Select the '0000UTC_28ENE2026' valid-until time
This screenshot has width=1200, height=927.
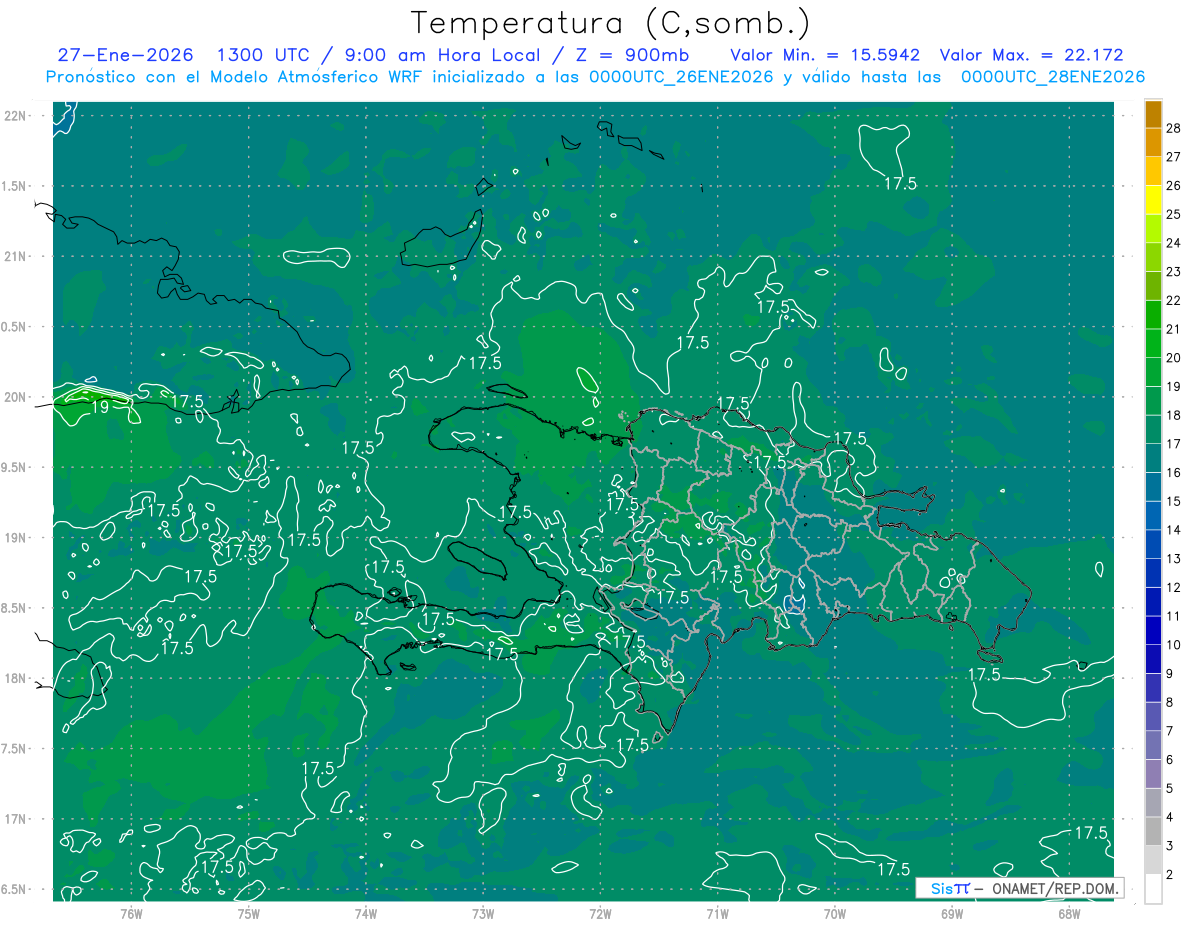click(x=1052, y=77)
